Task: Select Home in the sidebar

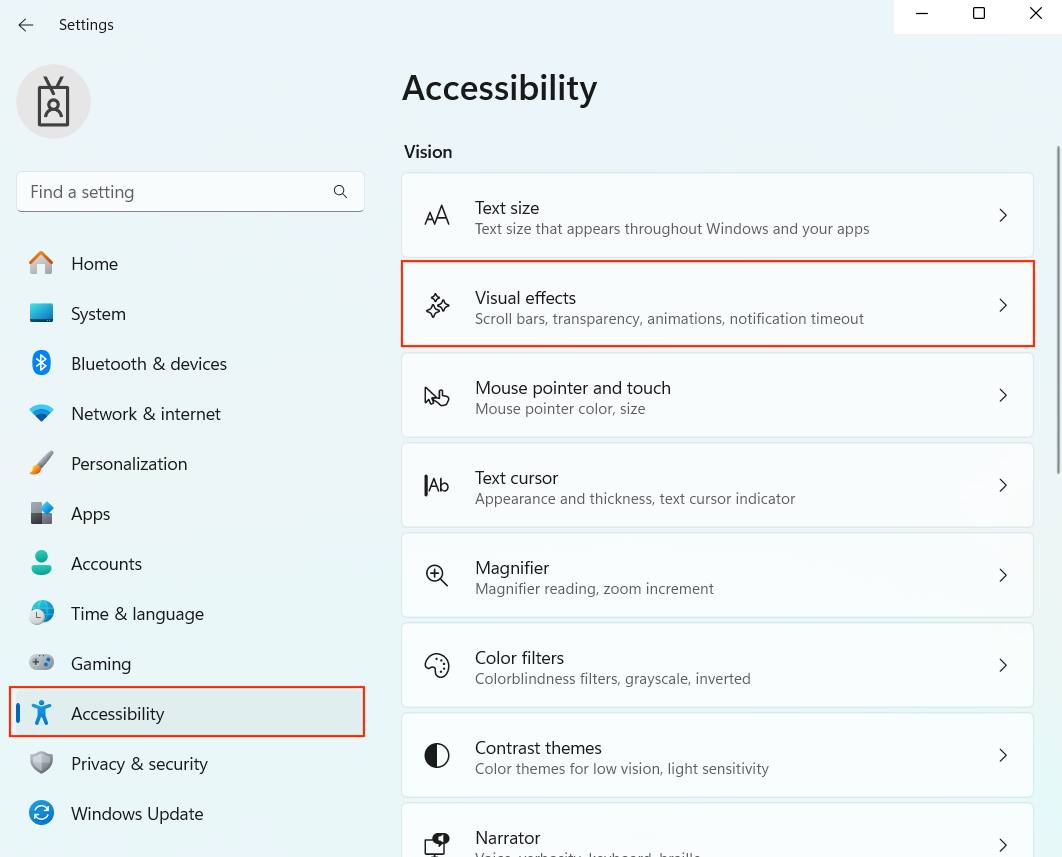Action: (x=94, y=264)
